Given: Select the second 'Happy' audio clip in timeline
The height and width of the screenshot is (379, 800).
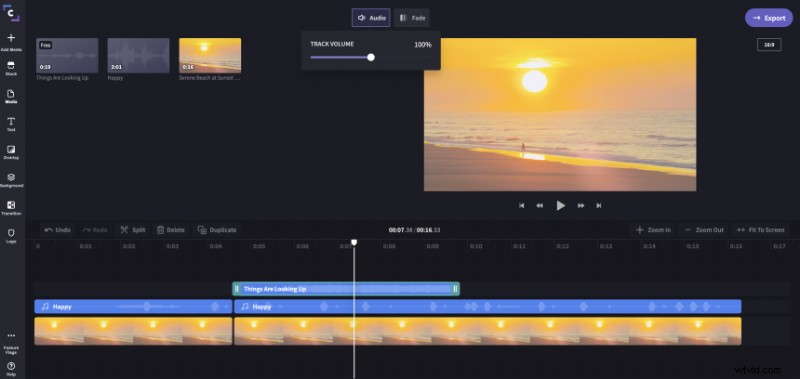Looking at the screenshot, I should coord(487,307).
